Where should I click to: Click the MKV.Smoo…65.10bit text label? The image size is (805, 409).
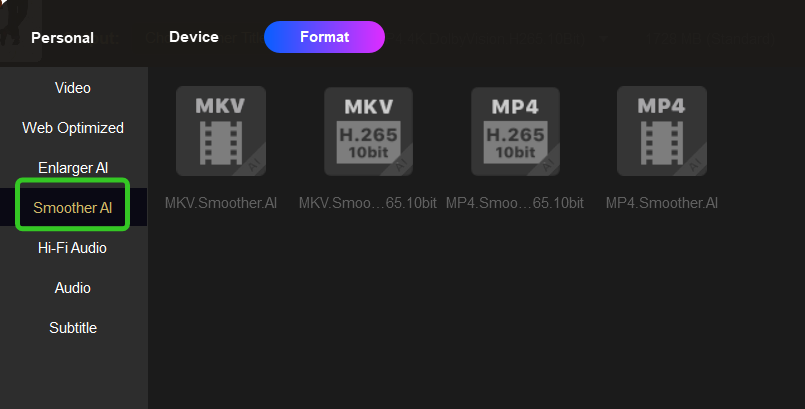click(368, 203)
